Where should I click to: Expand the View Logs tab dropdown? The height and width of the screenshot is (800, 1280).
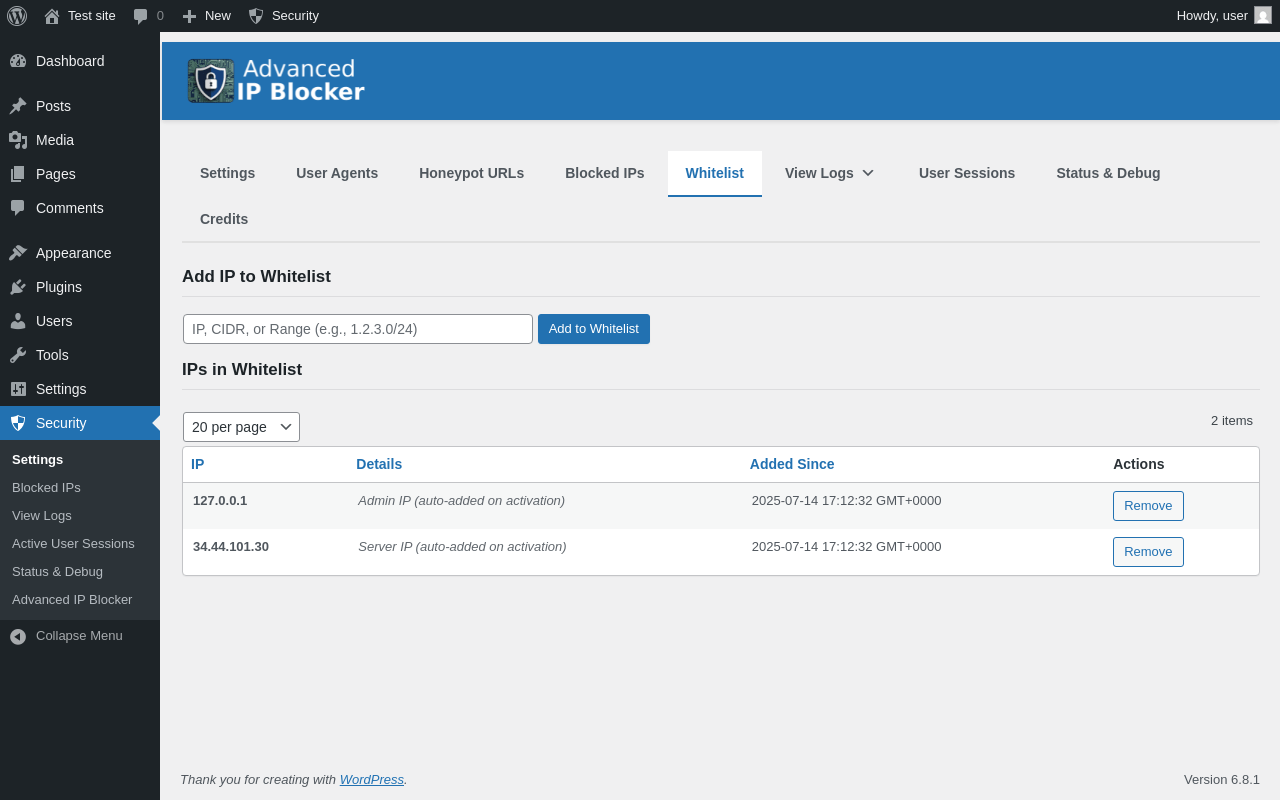coord(830,173)
